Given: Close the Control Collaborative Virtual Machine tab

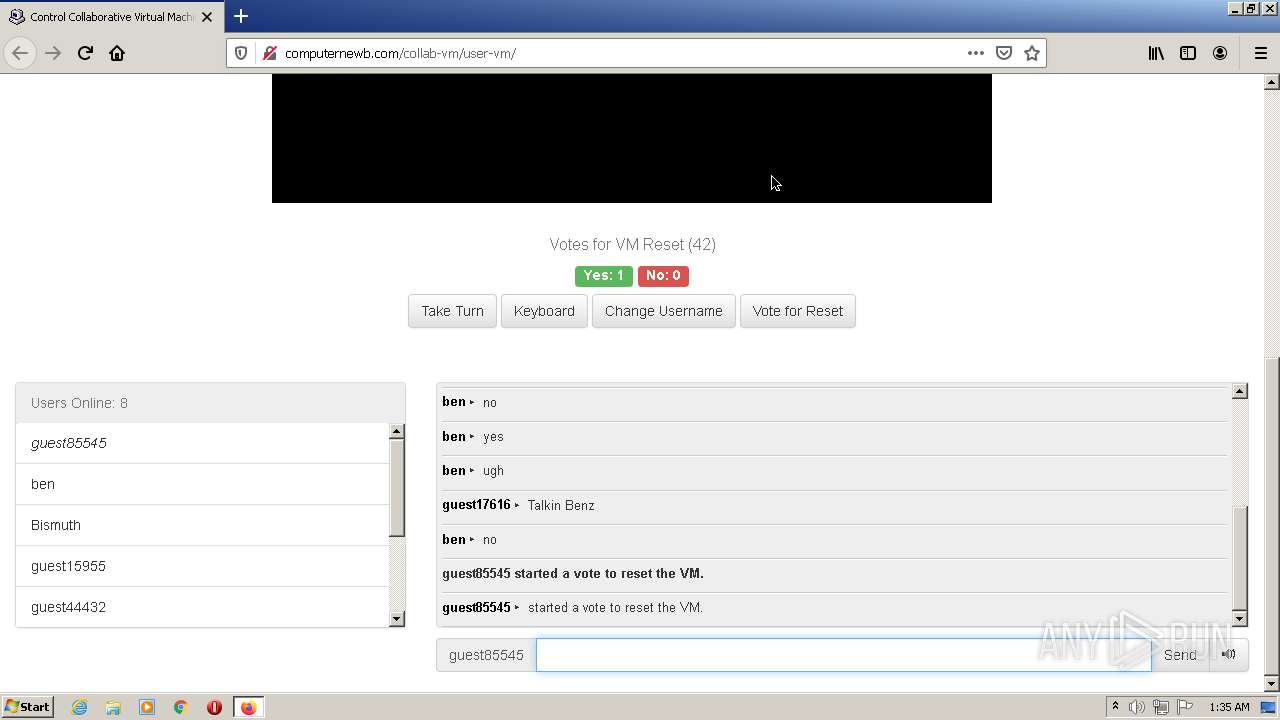Looking at the screenshot, I should (x=207, y=17).
